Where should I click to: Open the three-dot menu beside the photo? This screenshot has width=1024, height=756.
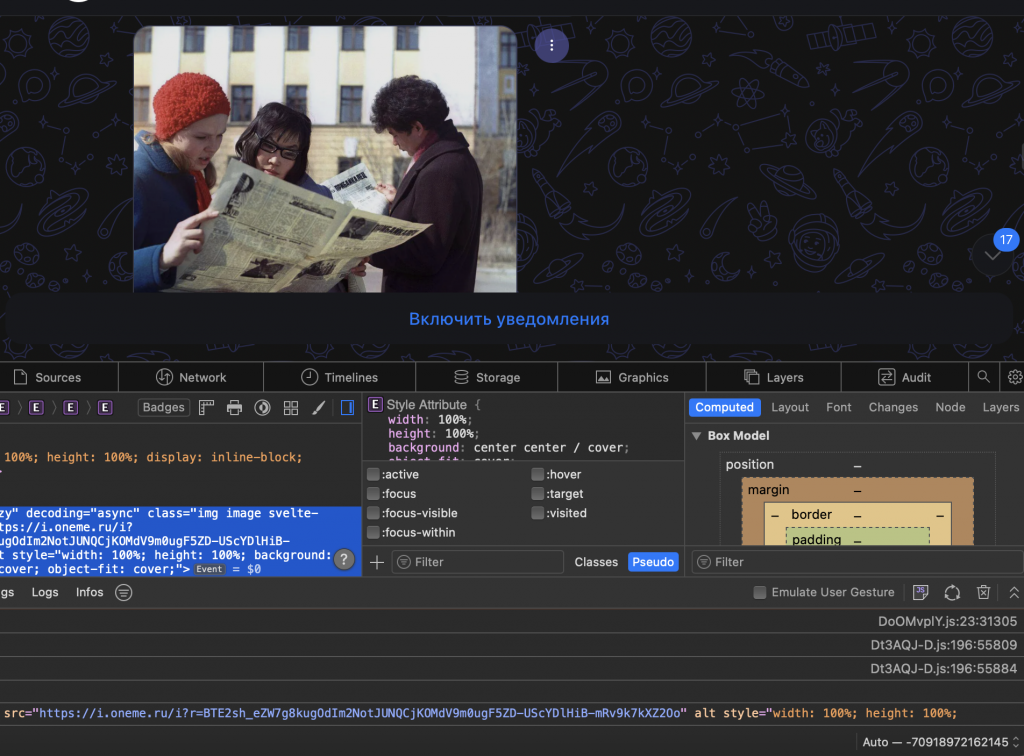[551, 45]
